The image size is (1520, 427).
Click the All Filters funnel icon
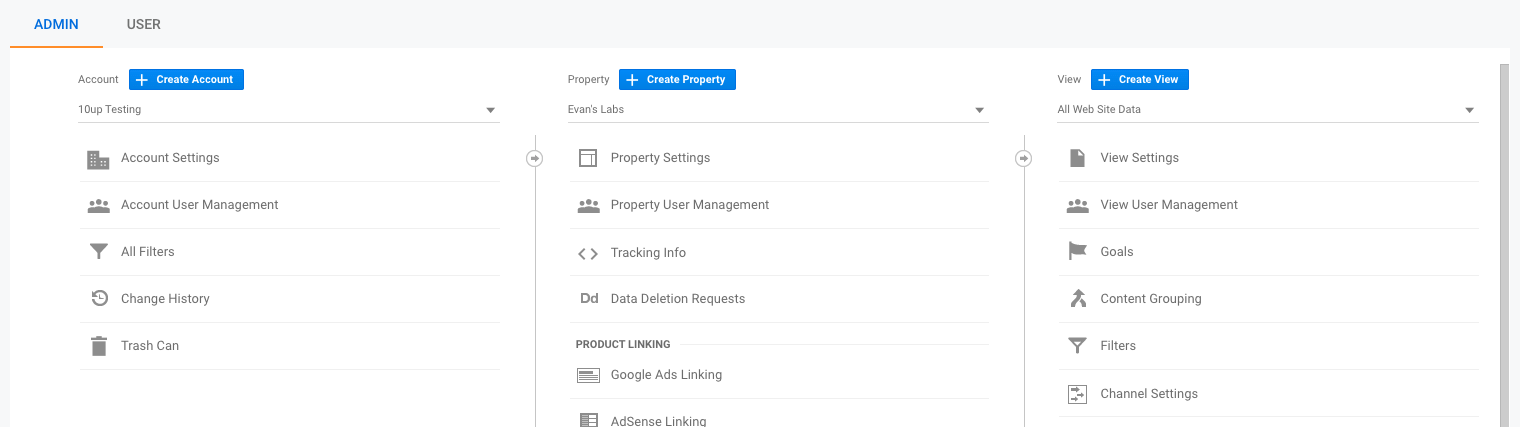[98, 252]
